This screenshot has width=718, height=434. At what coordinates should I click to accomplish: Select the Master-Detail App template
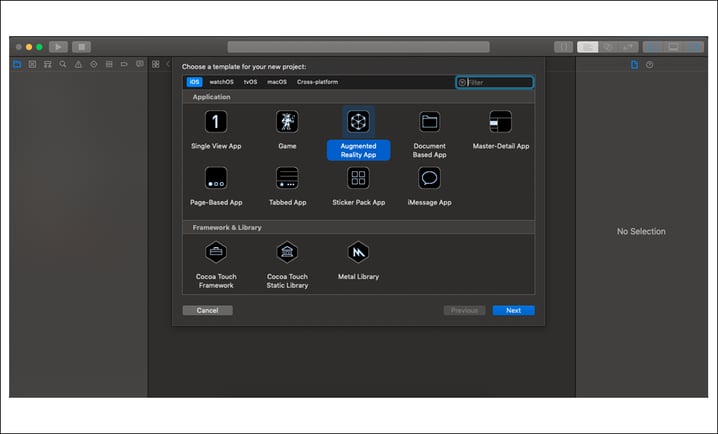(x=500, y=130)
